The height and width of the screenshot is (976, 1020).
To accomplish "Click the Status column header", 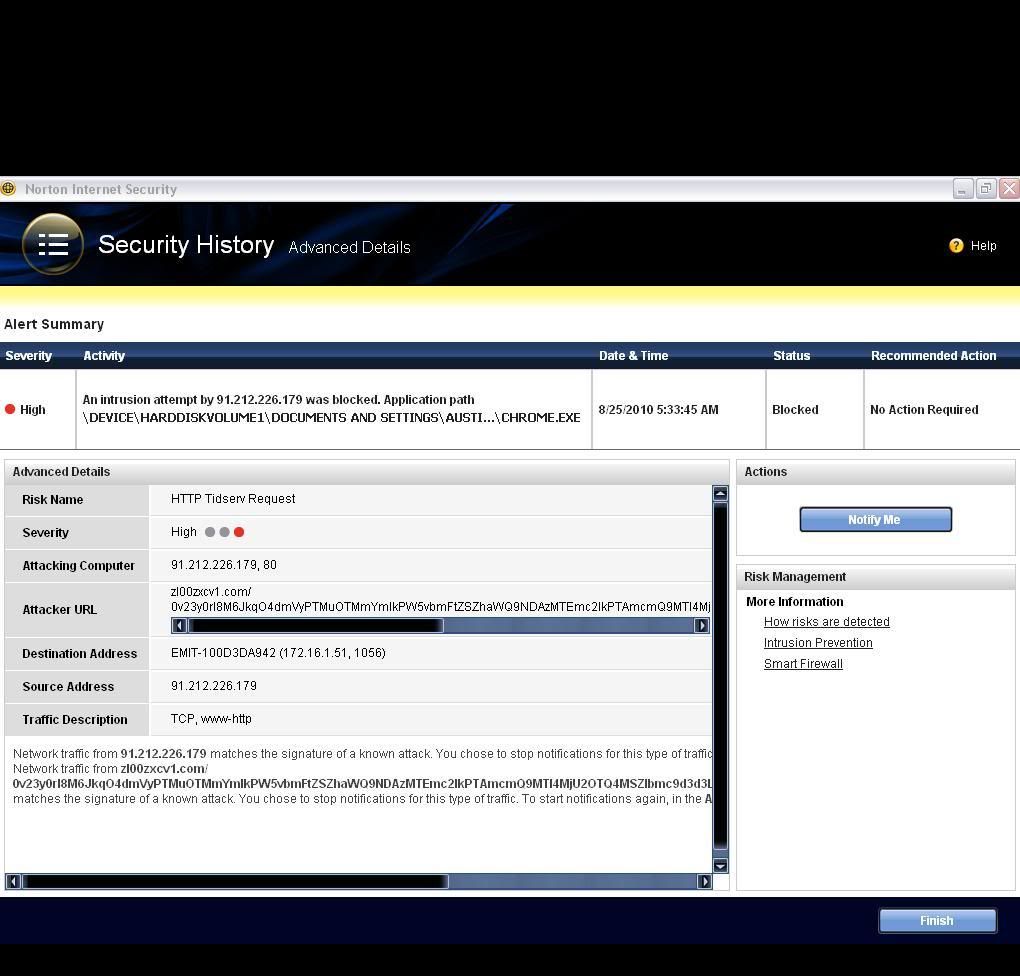I will coord(791,356).
